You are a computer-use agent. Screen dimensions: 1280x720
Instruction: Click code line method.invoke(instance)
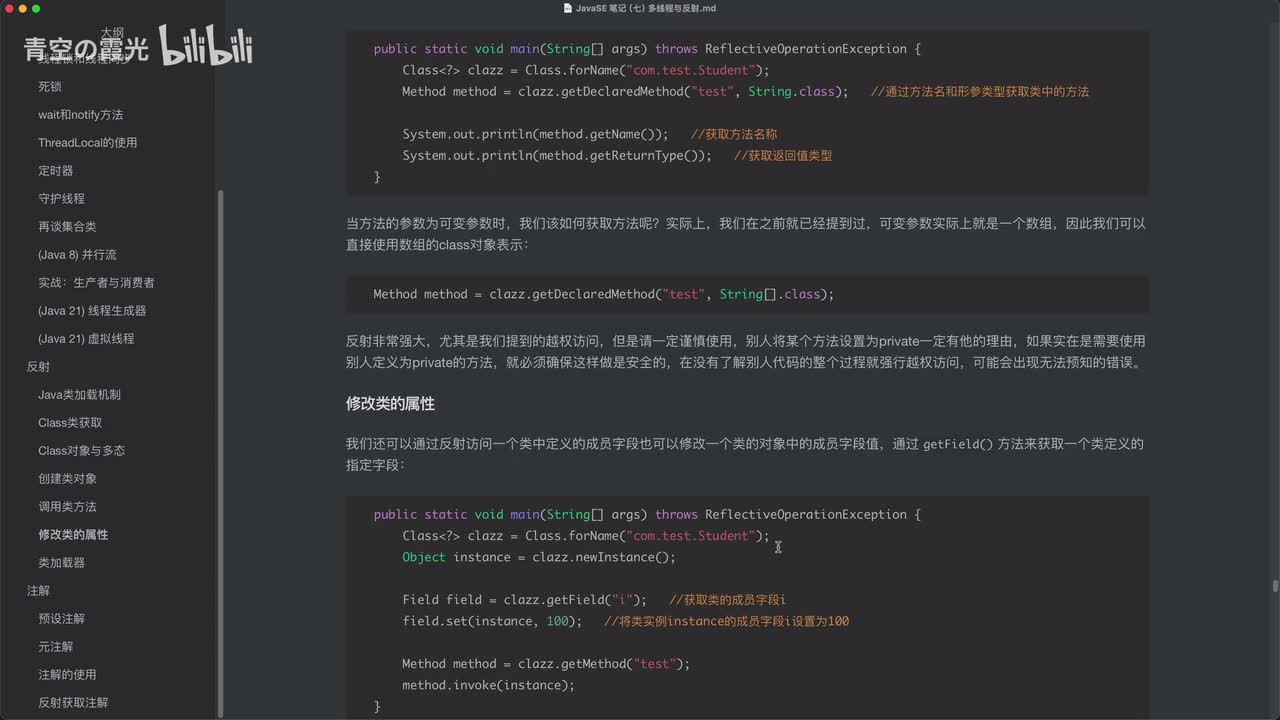tap(489, 685)
